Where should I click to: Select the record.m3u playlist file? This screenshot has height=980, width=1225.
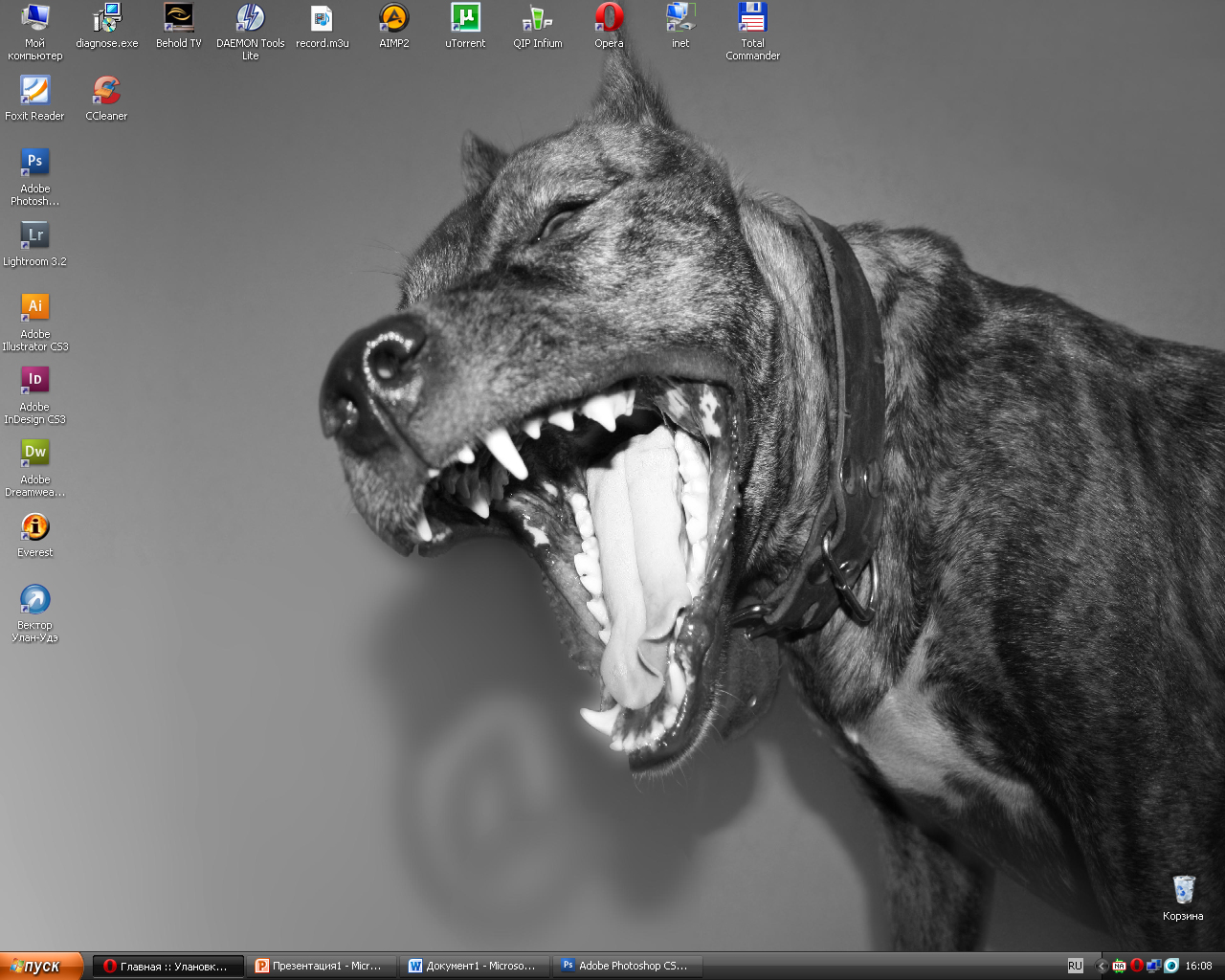pos(322,18)
